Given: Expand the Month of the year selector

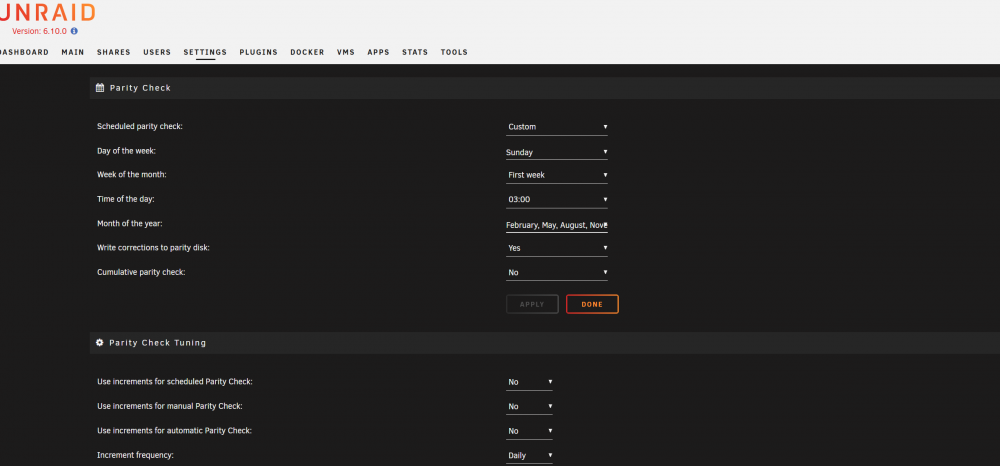Looking at the screenshot, I should [x=557, y=224].
